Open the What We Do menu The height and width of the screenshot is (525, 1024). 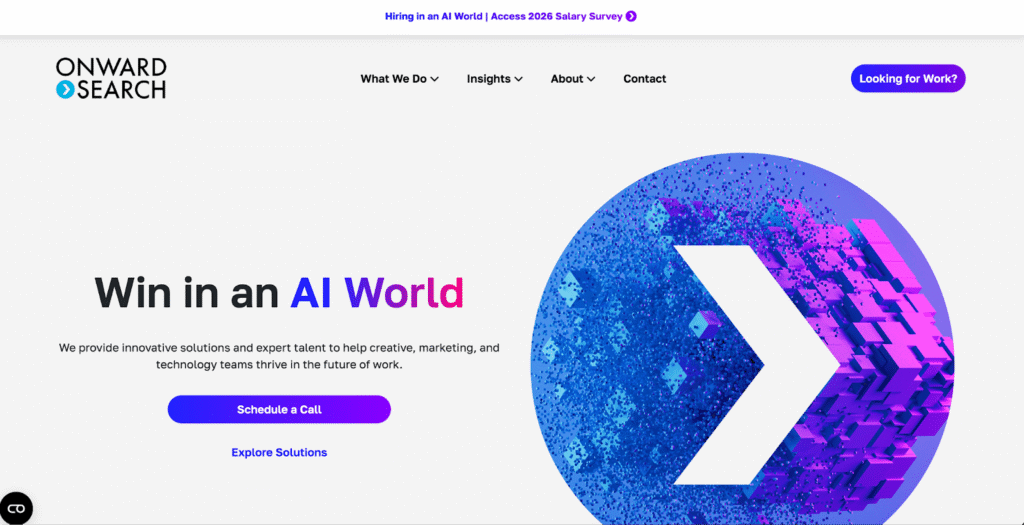393,79
